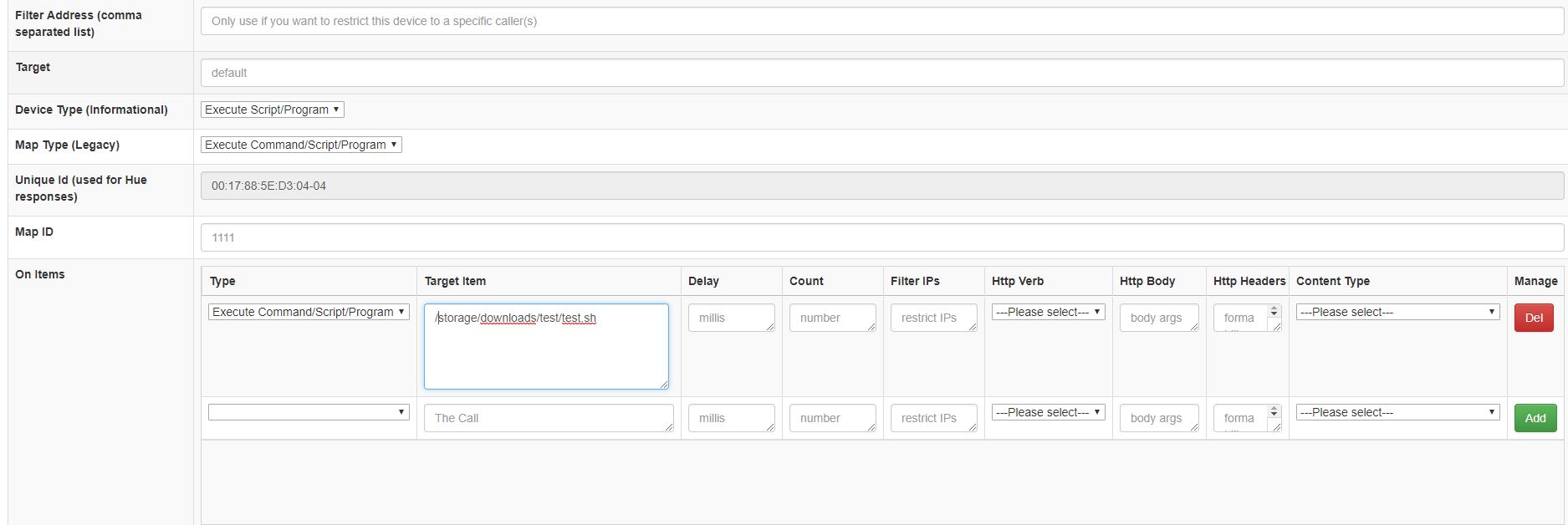
Task: Open the second row Content Type dropdown
Action: pos(1397,412)
